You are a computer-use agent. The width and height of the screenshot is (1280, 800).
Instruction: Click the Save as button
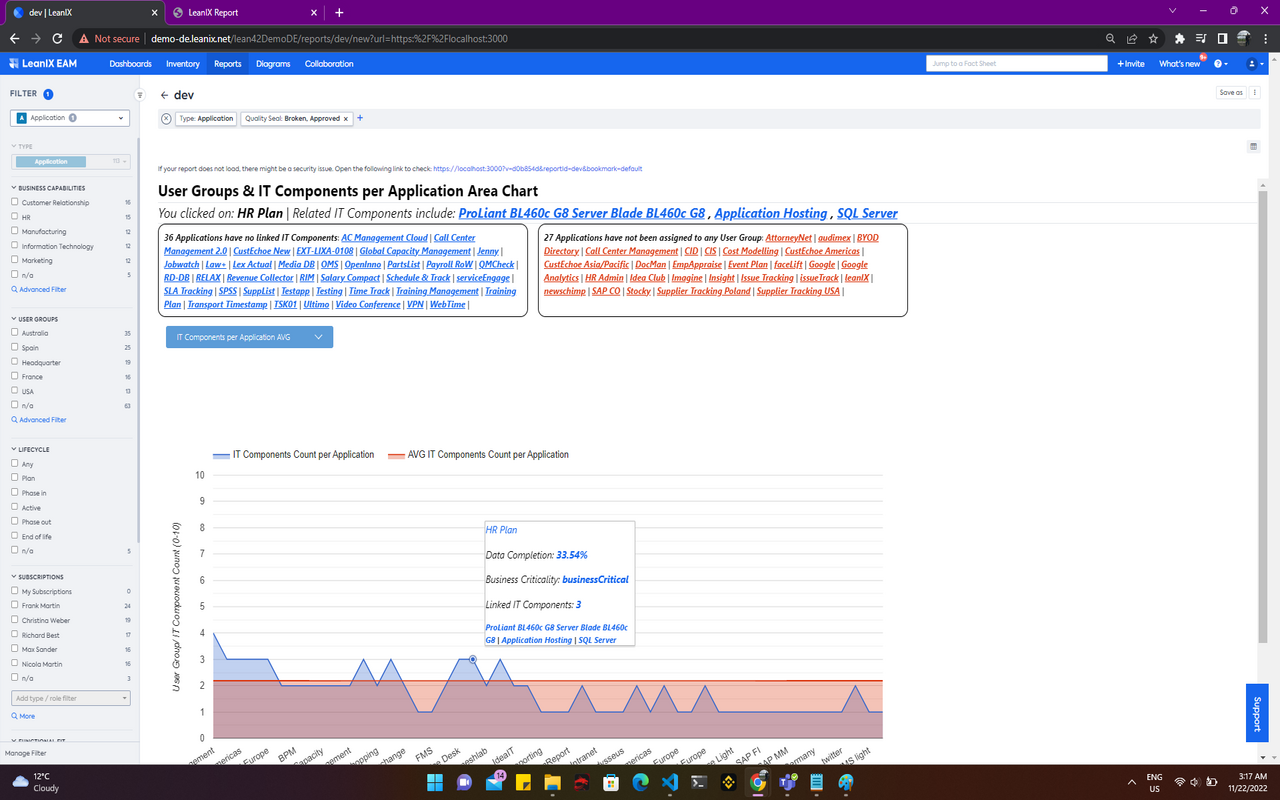1231,93
